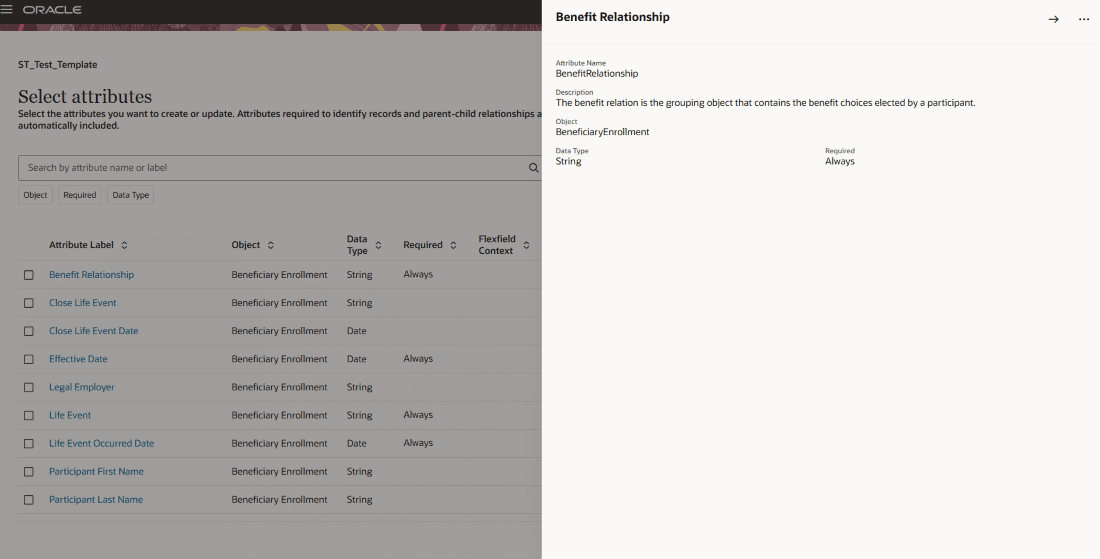This screenshot has height=559, width=1100.
Task: Sort by Data Type column
Action: pyautogui.click(x=378, y=245)
